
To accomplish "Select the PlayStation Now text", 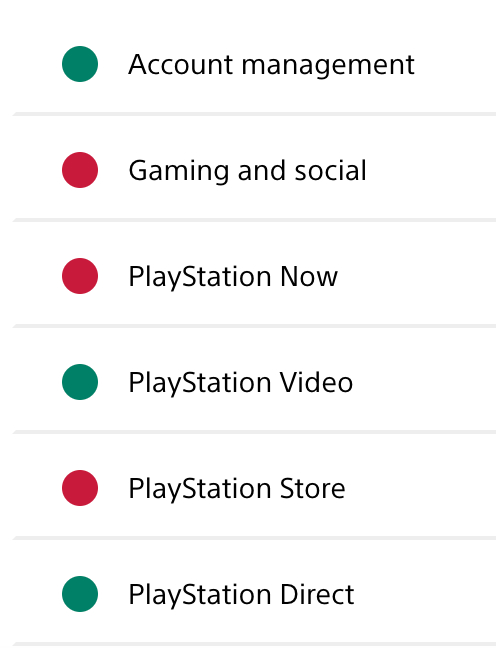I will 233,277.
